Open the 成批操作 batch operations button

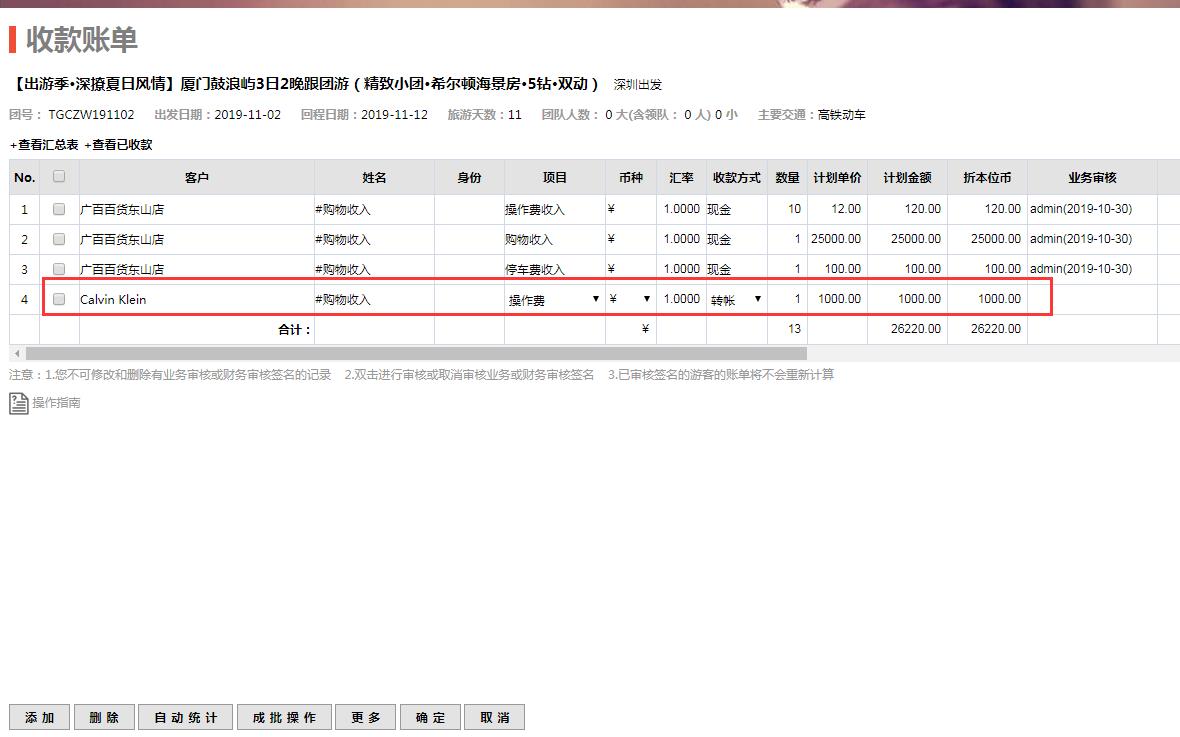point(284,717)
